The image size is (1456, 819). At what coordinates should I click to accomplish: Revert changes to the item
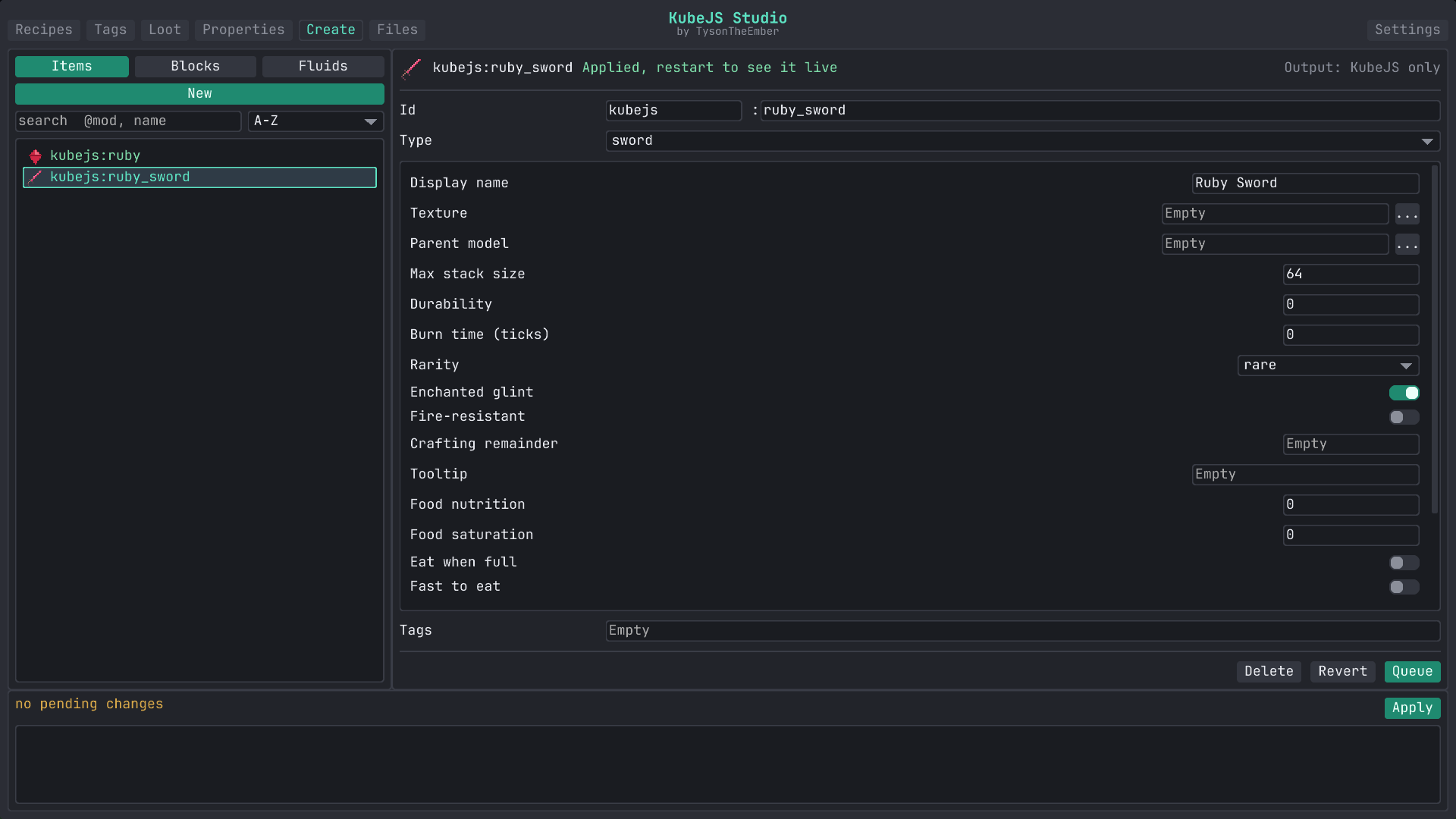pyautogui.click(x=1342, y=672)
